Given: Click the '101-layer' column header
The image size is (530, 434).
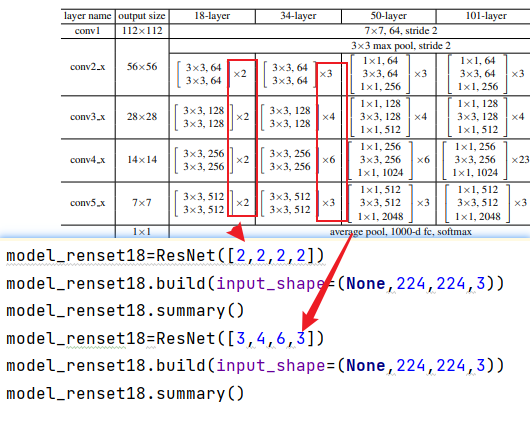Looking at the screenshot, I should [x=486, y=16].
